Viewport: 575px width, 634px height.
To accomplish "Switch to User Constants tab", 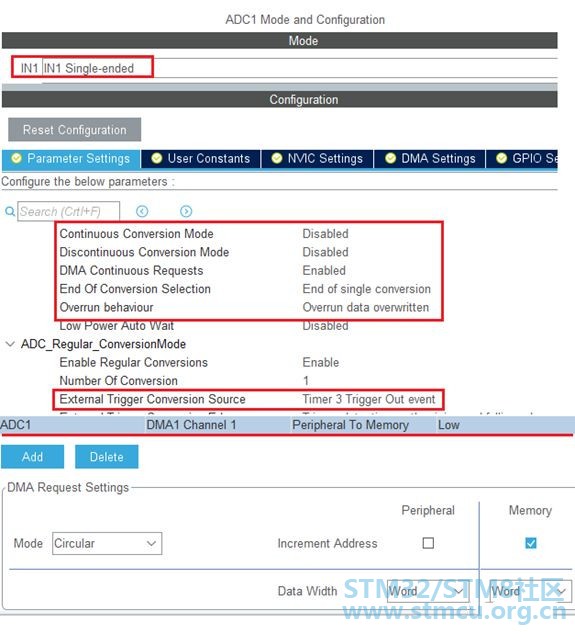I will click(201, 158).
